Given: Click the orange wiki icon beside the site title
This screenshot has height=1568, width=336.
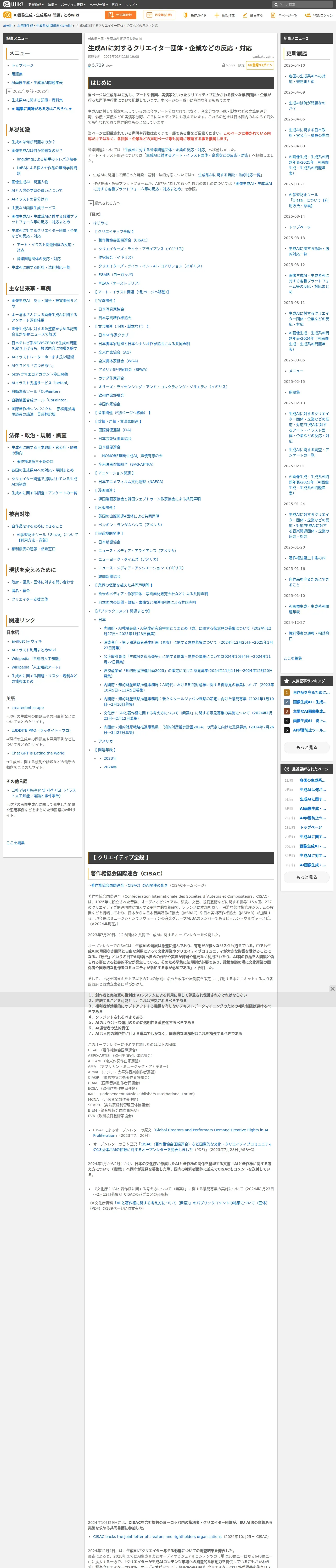Looking at the screenshot, I should coord(7,15).
